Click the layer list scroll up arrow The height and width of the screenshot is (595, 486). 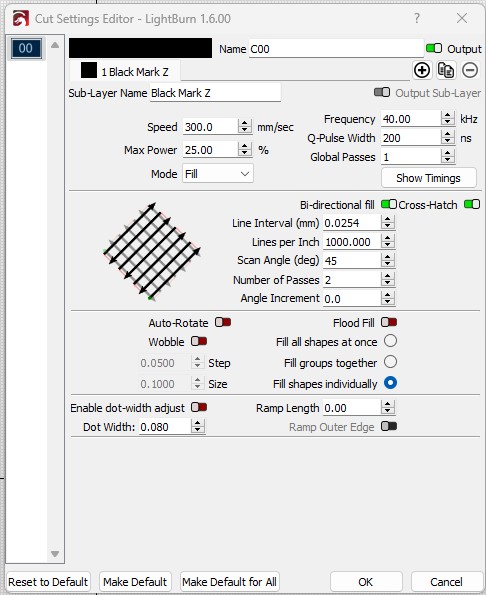pyautogui.click(x=55, y=45)
